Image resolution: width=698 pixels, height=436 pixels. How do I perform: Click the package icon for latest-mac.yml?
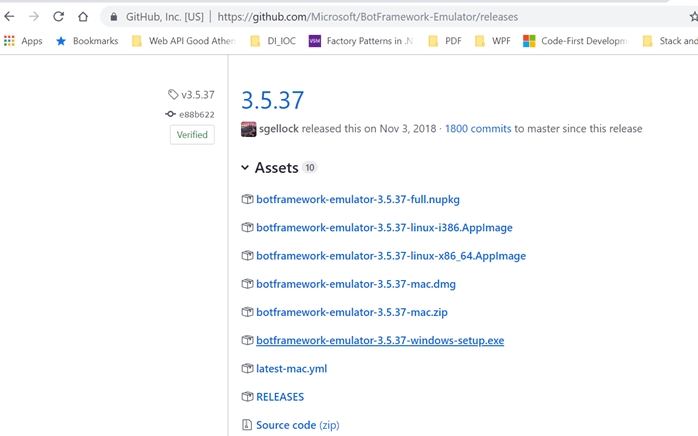247,368
